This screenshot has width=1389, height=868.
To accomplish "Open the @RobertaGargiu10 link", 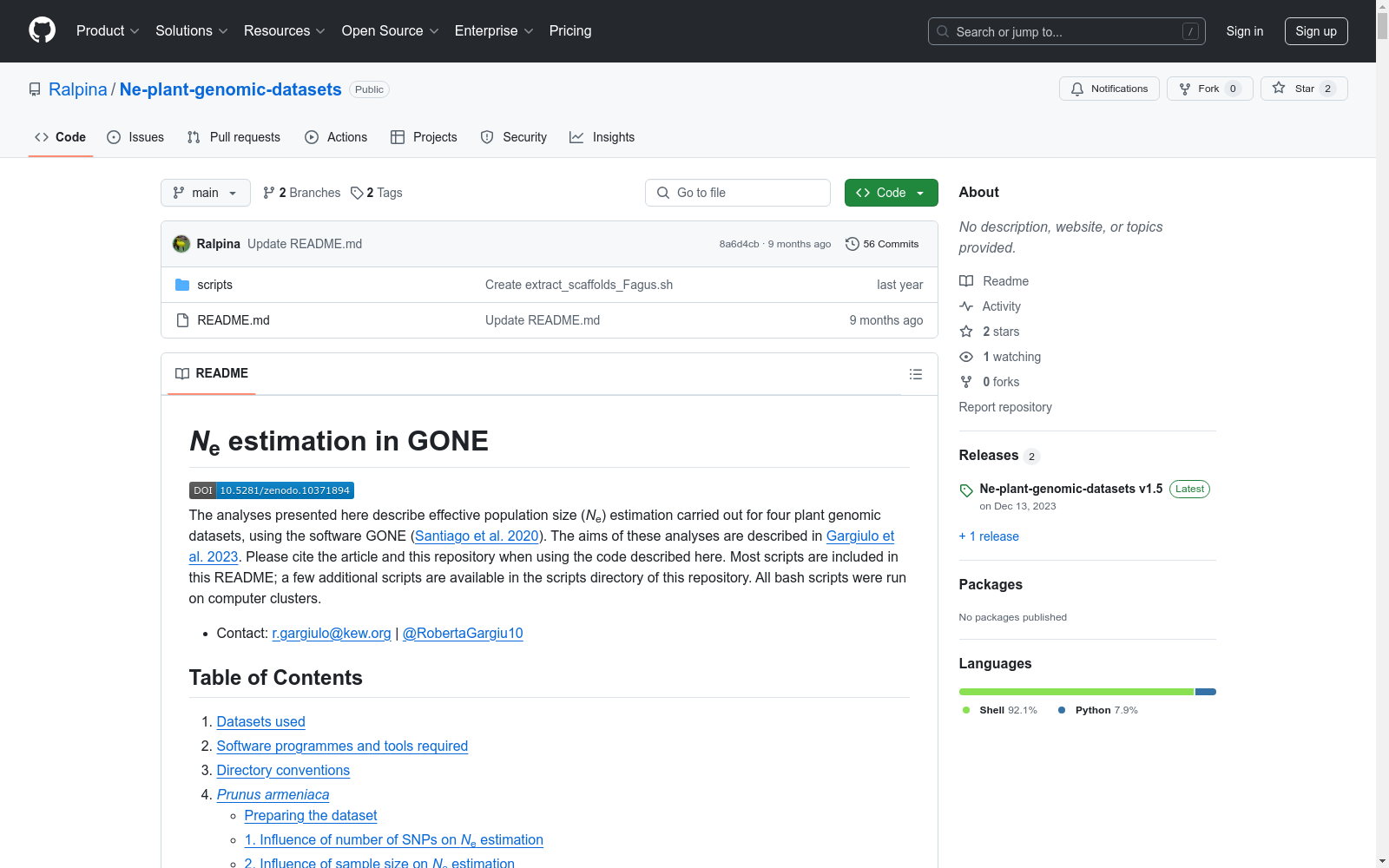I will [x=463, y=634].
